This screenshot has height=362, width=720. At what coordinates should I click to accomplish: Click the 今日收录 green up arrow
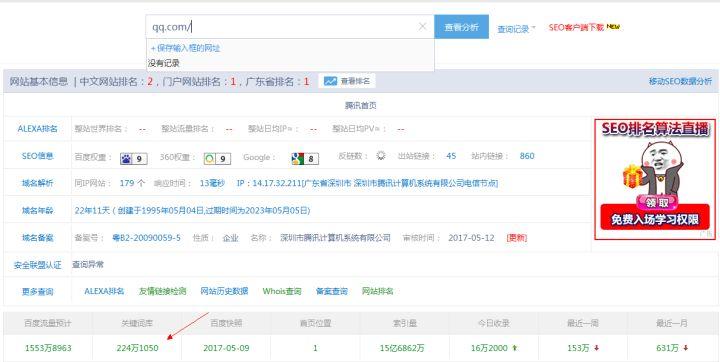pyautogui.click(x=515, y=348)
